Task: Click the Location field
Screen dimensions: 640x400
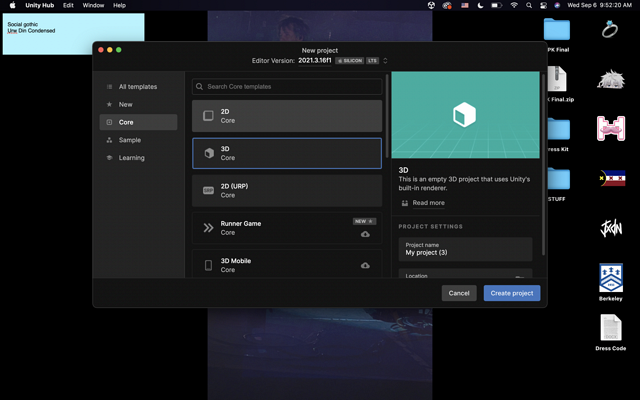Action: pos(465,273)
